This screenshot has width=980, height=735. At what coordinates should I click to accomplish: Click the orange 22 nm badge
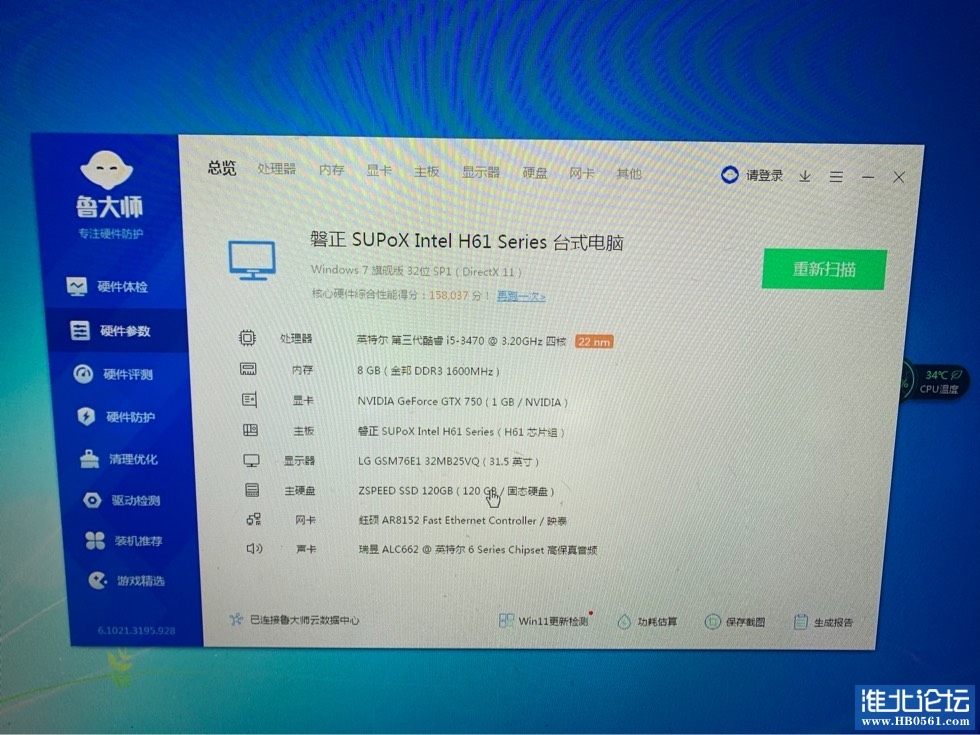[594, 342]
